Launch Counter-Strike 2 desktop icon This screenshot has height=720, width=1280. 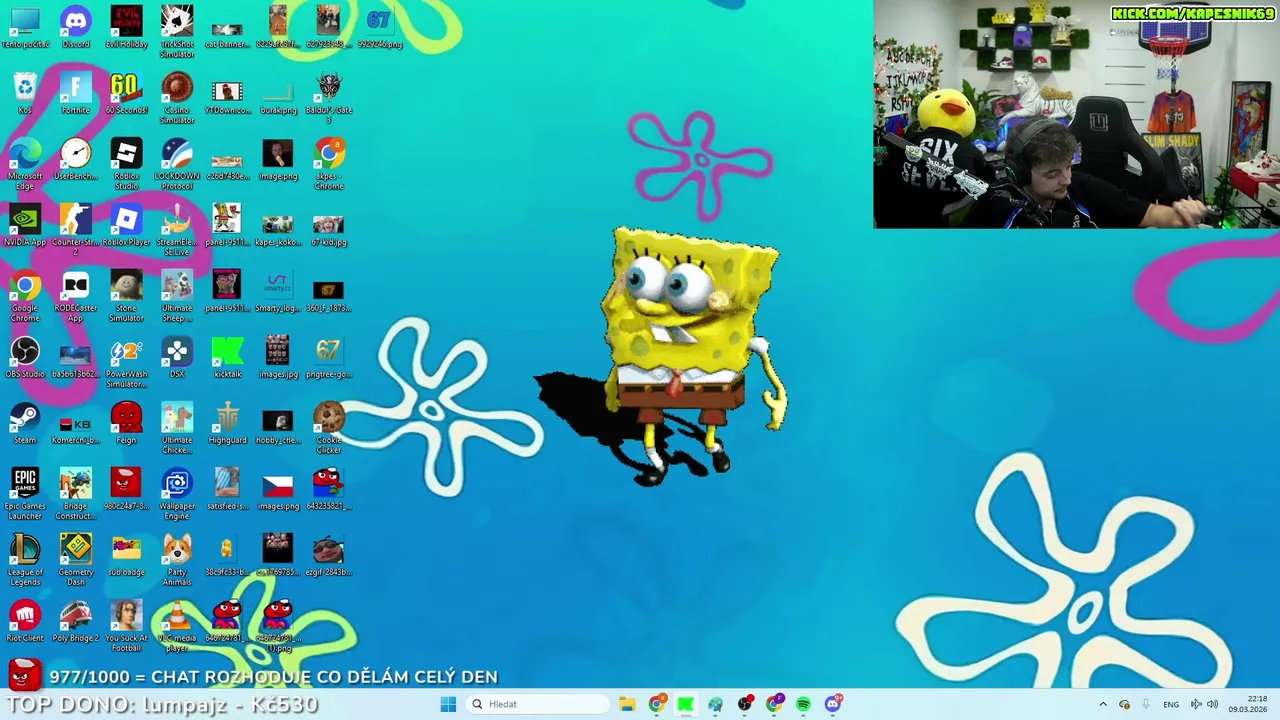coord(76,229)
